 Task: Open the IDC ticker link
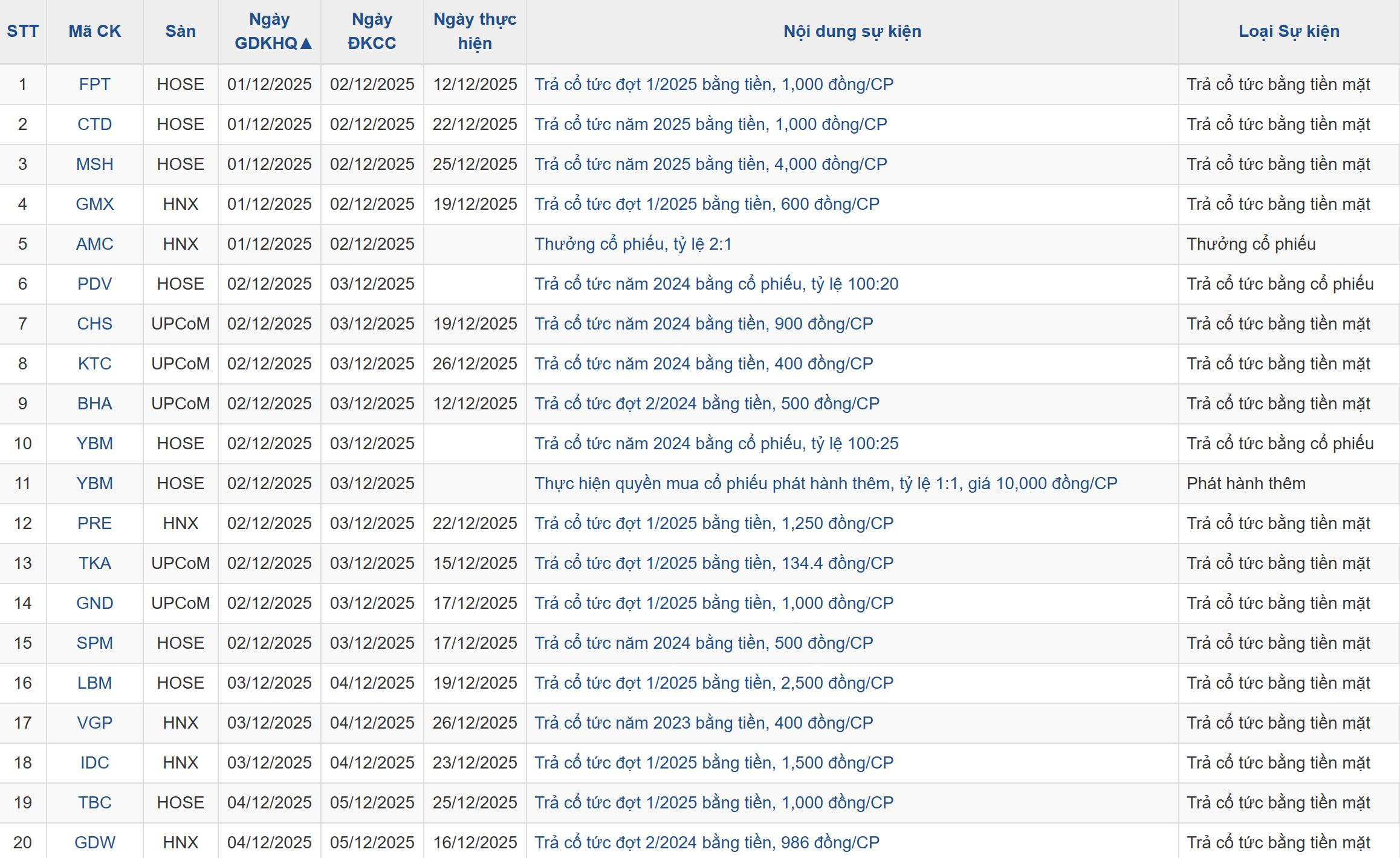95,762
